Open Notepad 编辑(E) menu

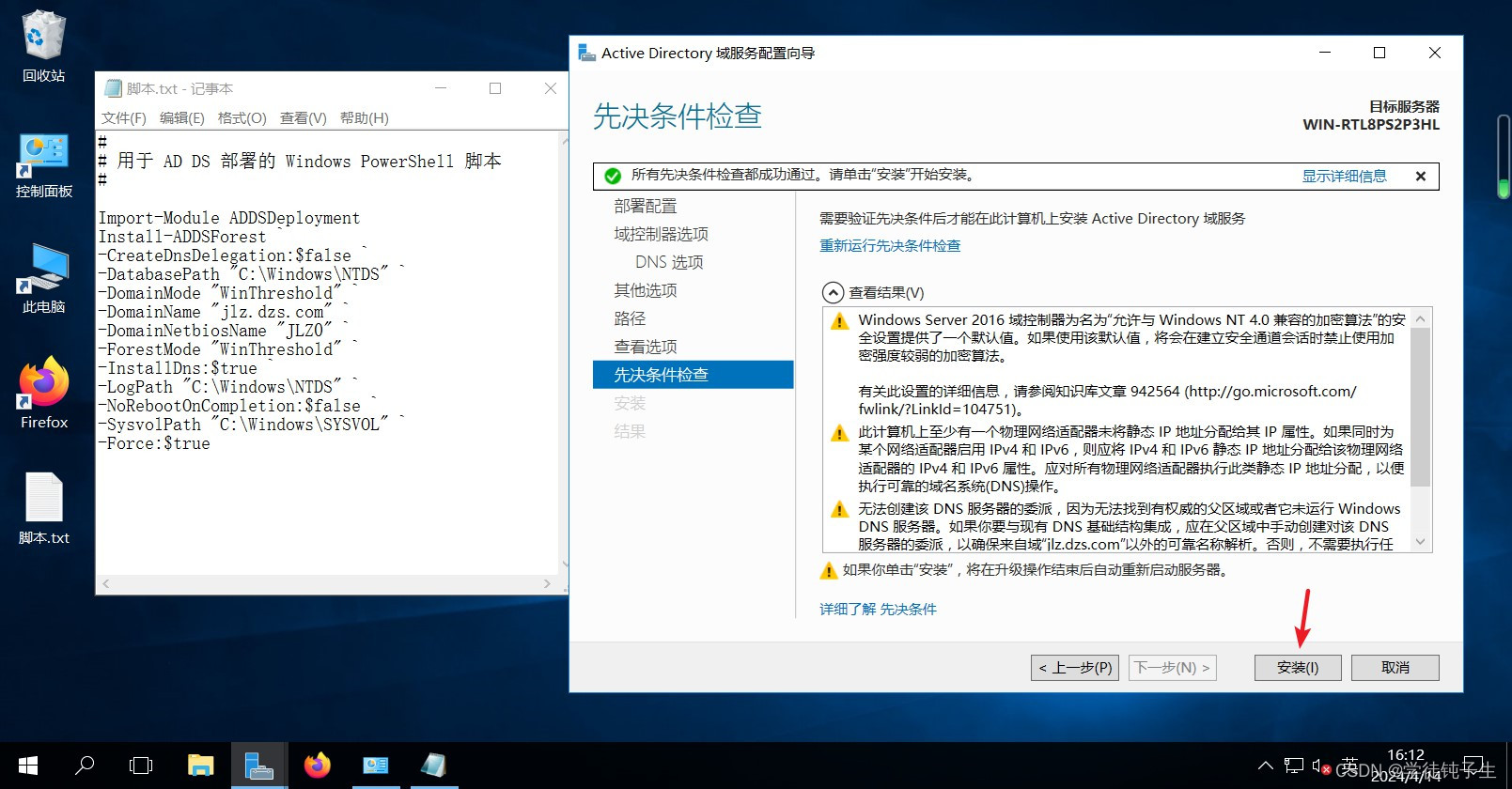point(182,117)
